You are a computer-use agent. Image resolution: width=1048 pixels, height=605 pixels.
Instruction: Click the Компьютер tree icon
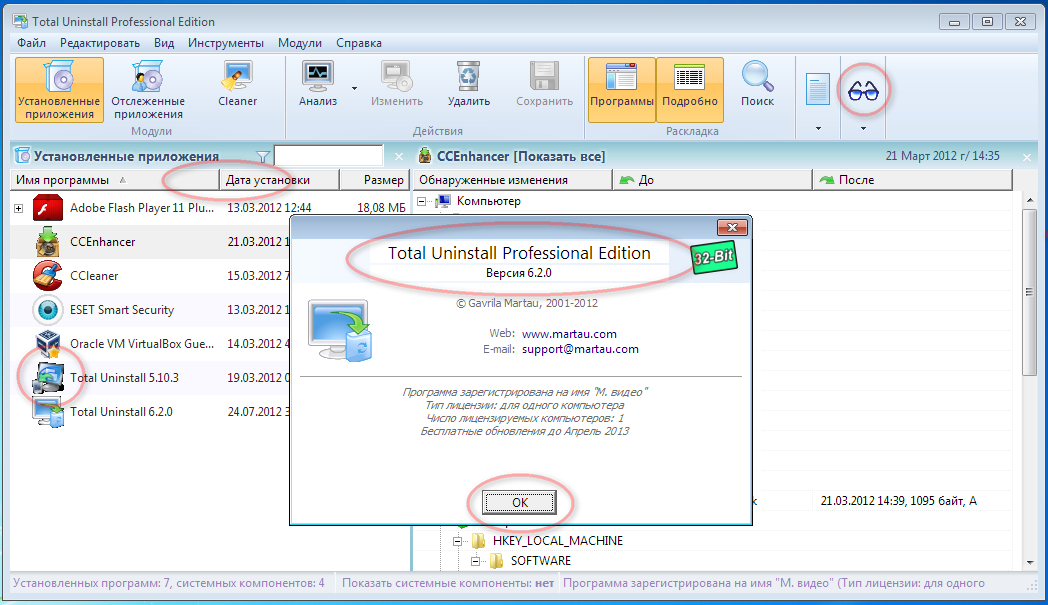442,201
